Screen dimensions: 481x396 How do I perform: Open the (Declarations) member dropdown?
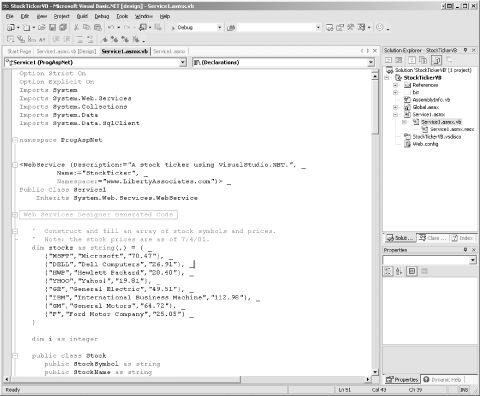pos(371,62)
